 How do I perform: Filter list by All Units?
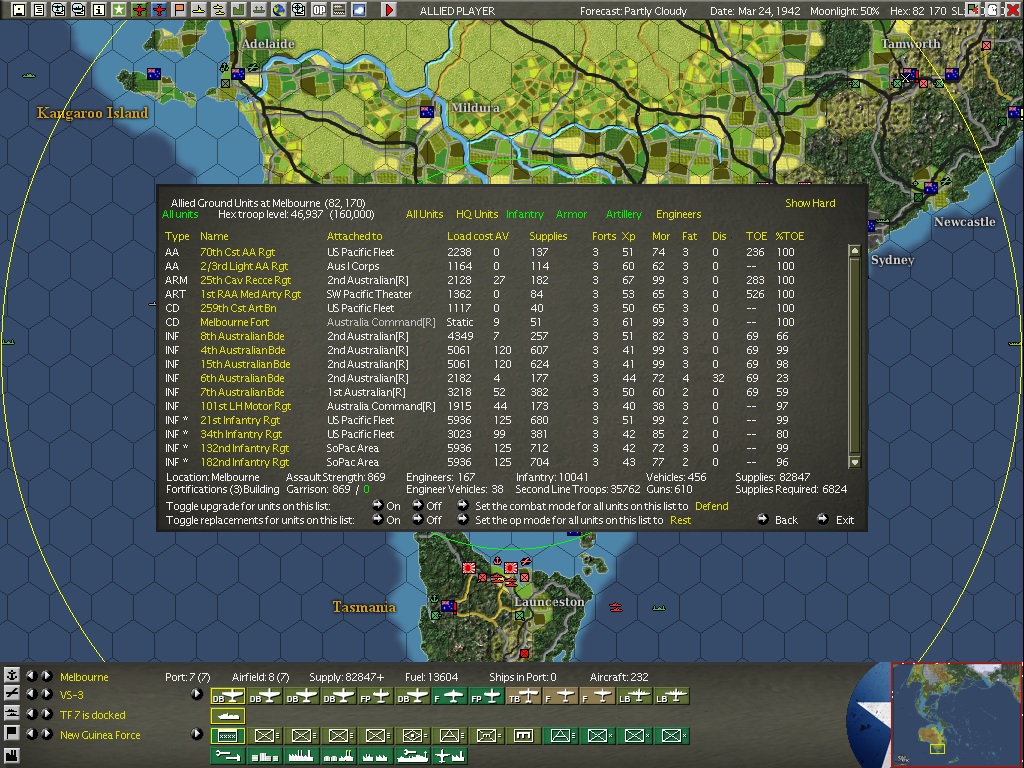[424, 214]
